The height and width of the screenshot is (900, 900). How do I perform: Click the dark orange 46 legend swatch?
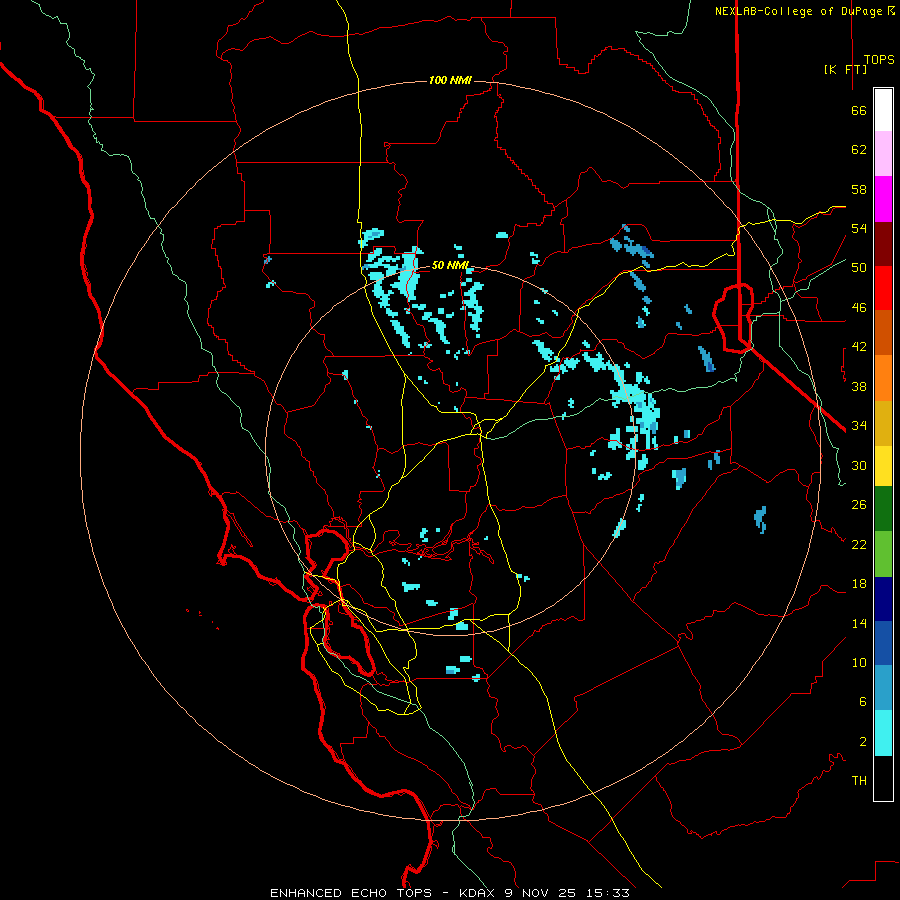[x=883, y=332]
